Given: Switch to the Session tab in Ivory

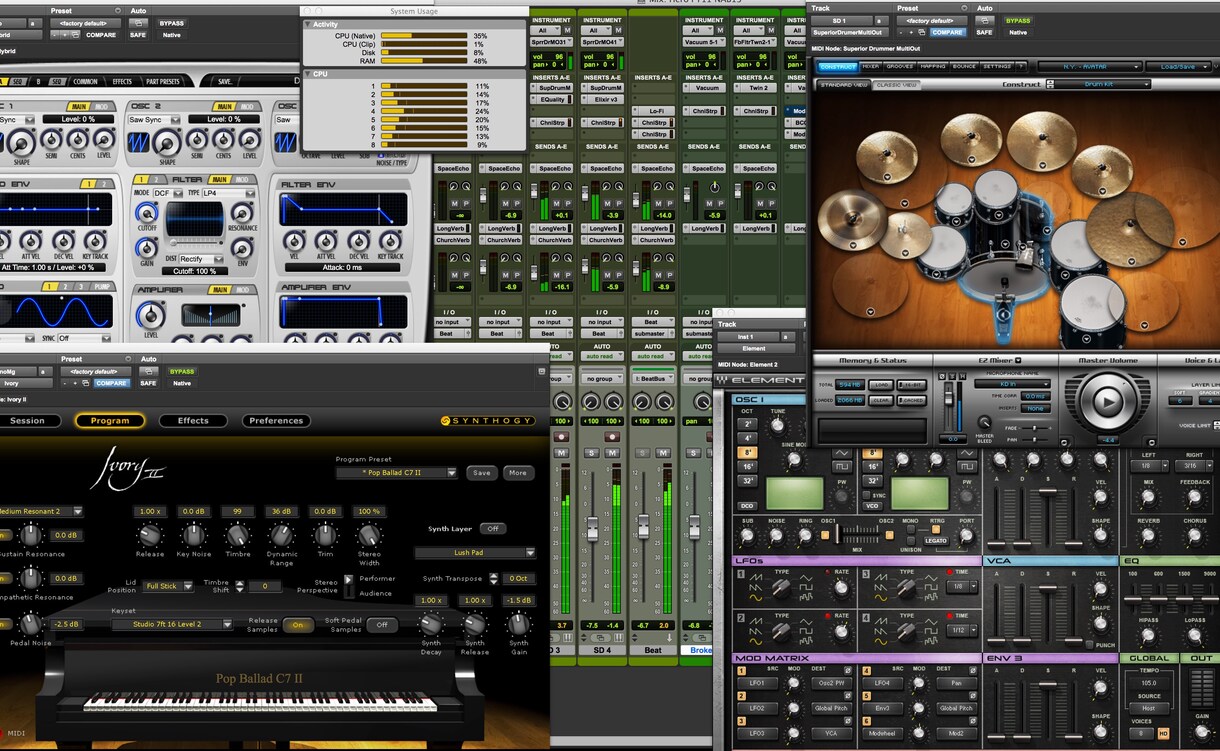Looking at the screenshot, I should pyautogui.click(x=27, y=421).
